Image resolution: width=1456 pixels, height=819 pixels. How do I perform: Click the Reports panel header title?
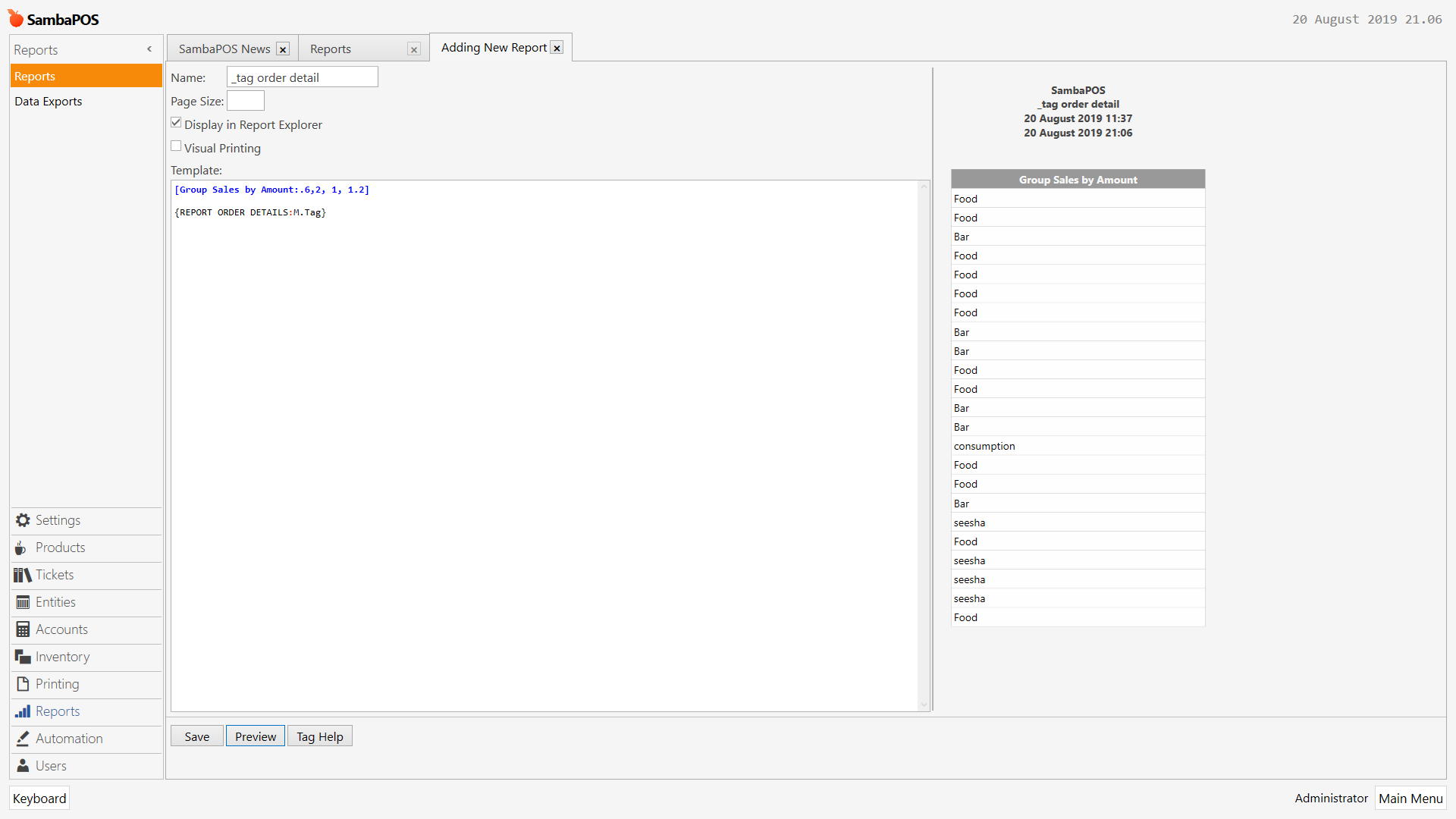[36, 49]
